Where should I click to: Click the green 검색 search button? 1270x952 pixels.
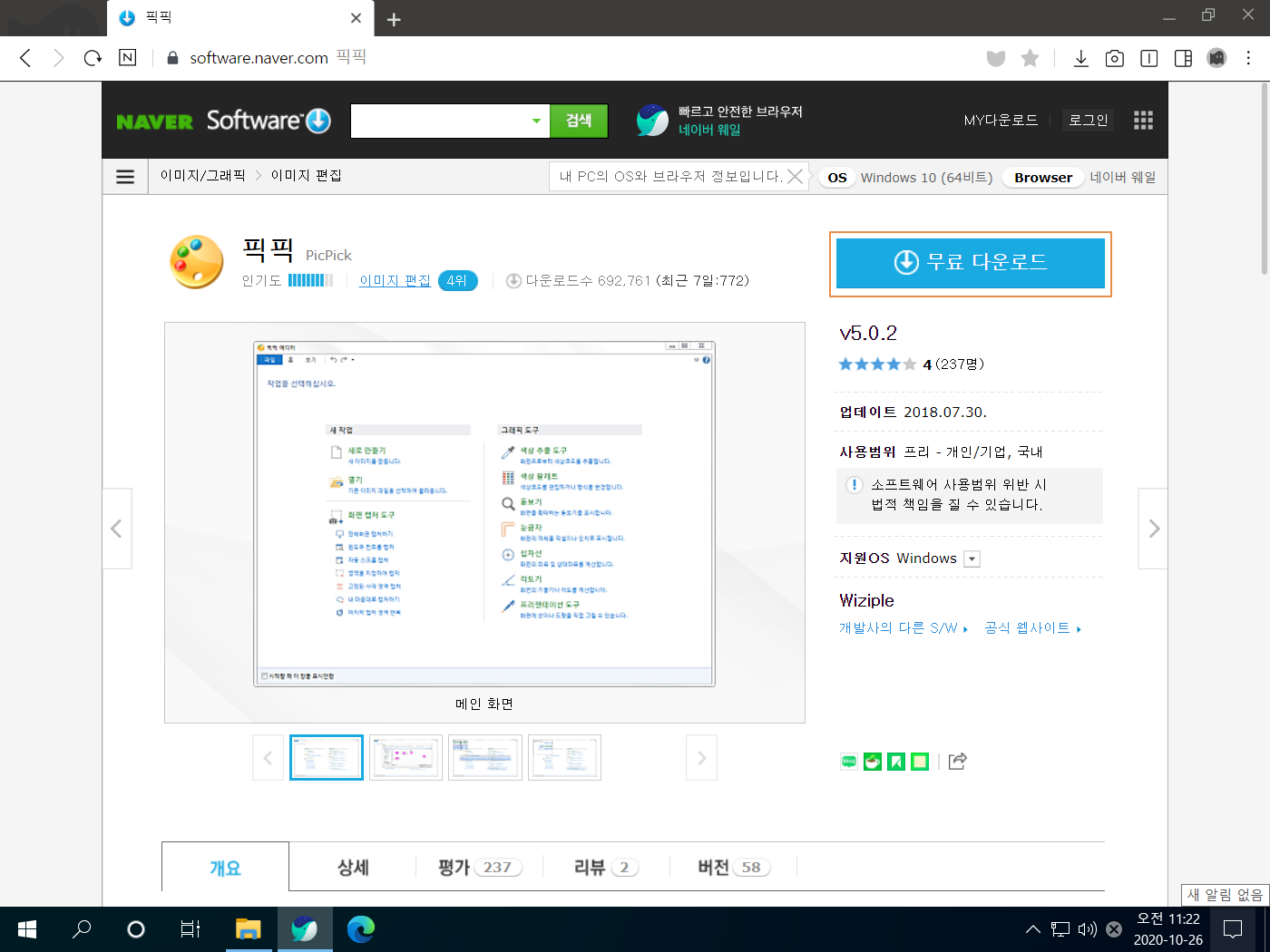point(579,121)
